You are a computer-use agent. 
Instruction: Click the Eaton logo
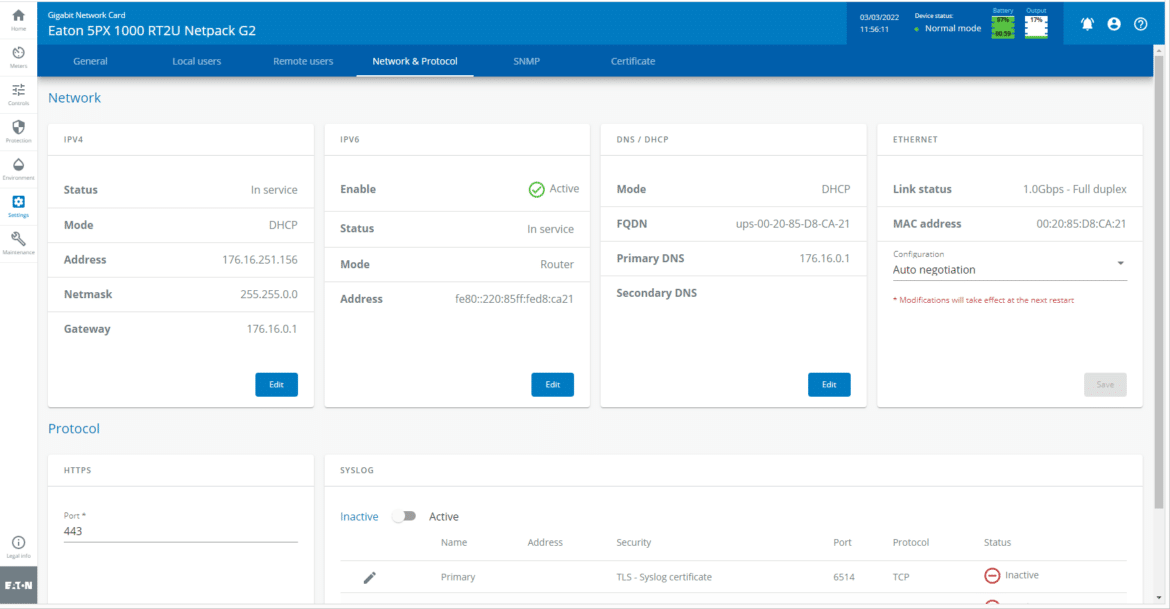18,585
